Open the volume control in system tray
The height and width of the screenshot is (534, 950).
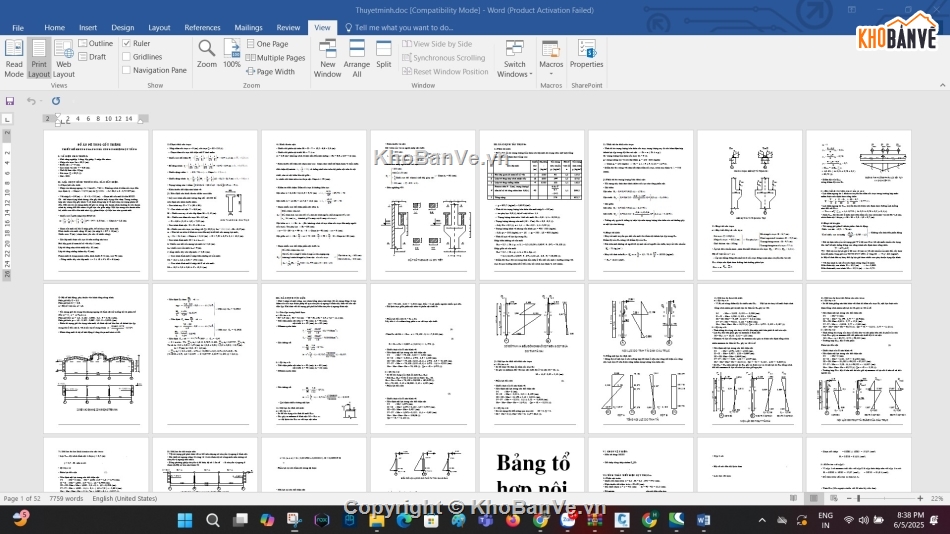863,520
